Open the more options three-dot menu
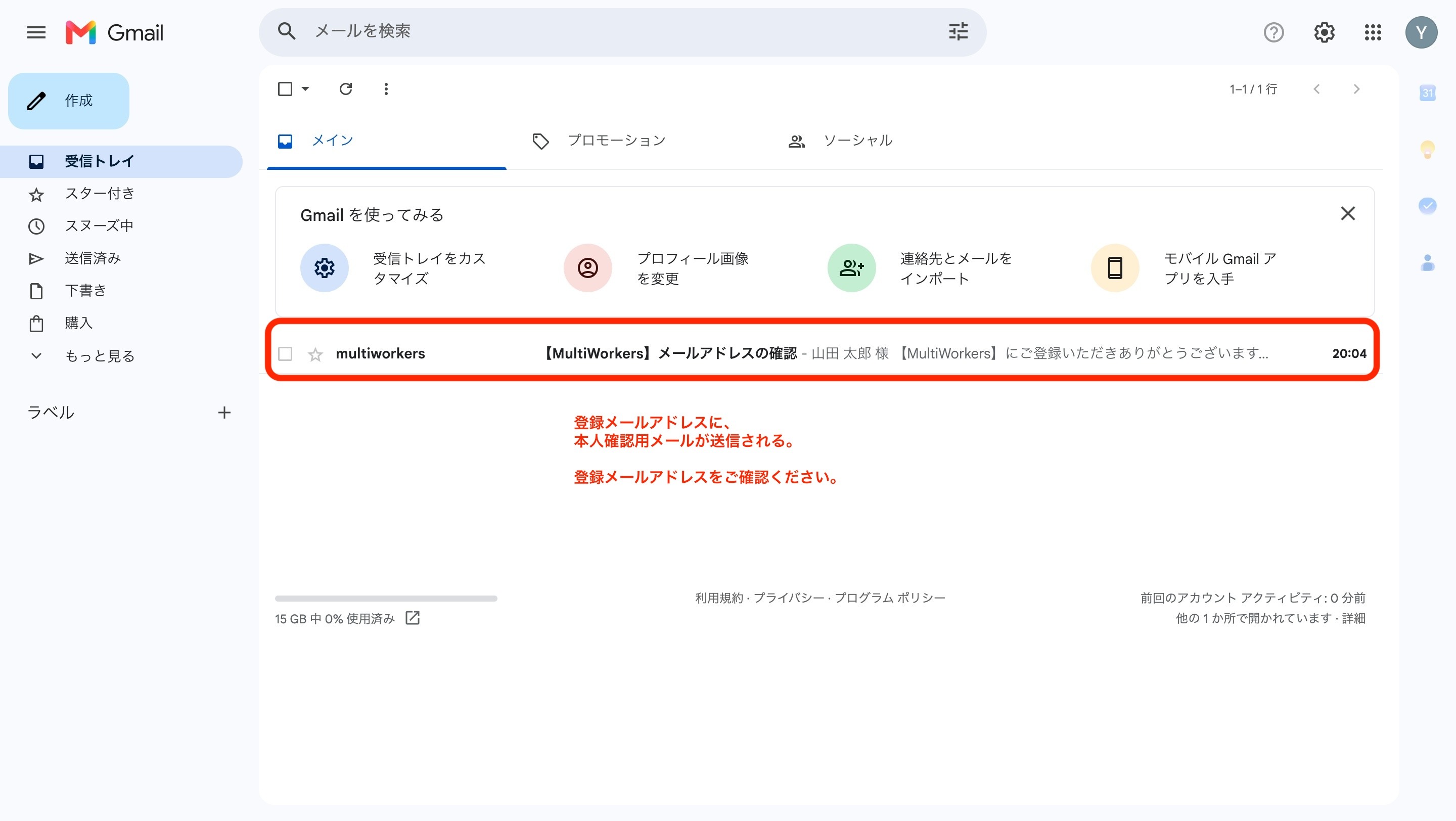 (386, 88)
